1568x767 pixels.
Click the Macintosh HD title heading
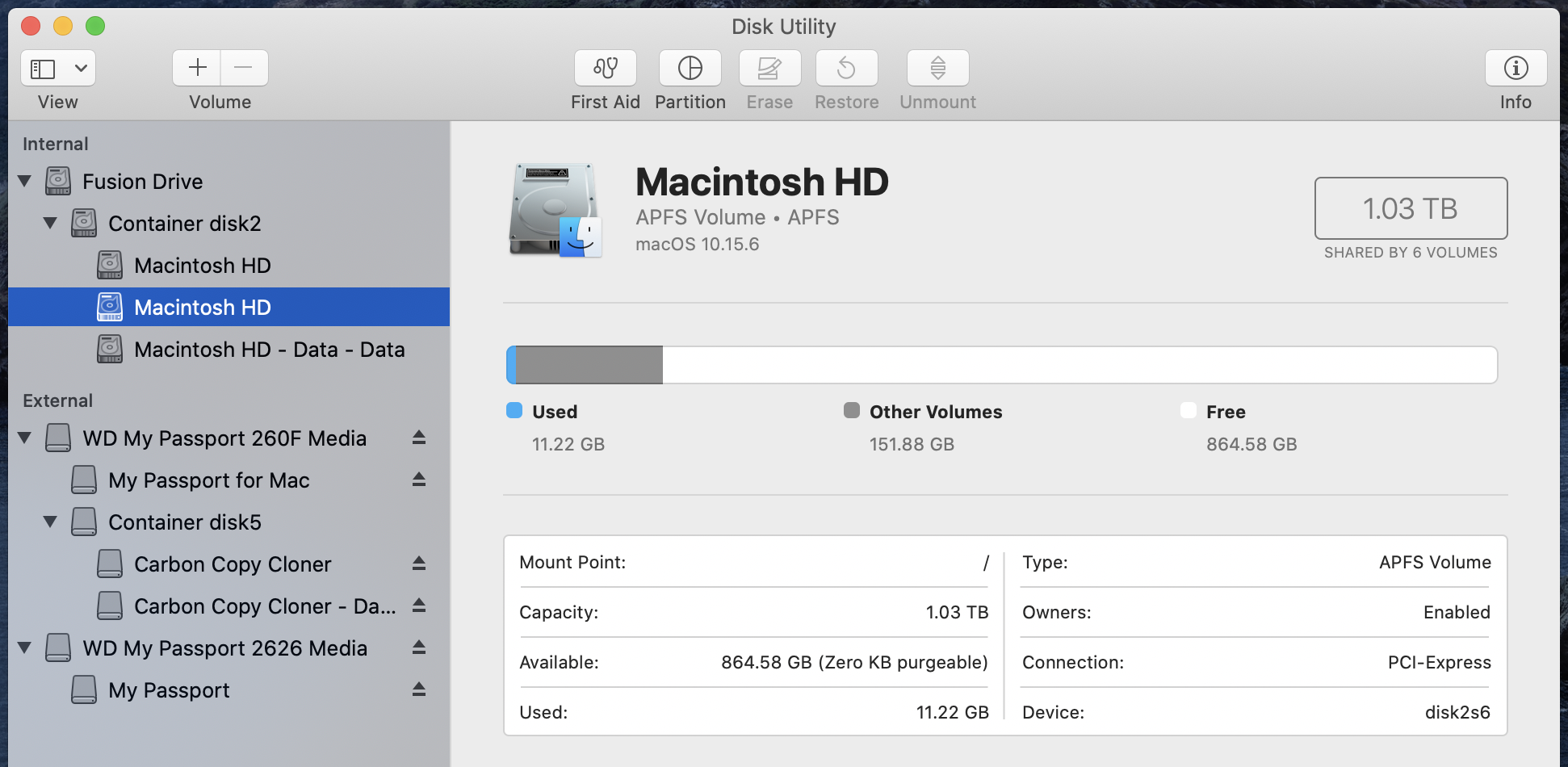pos(762,182)
